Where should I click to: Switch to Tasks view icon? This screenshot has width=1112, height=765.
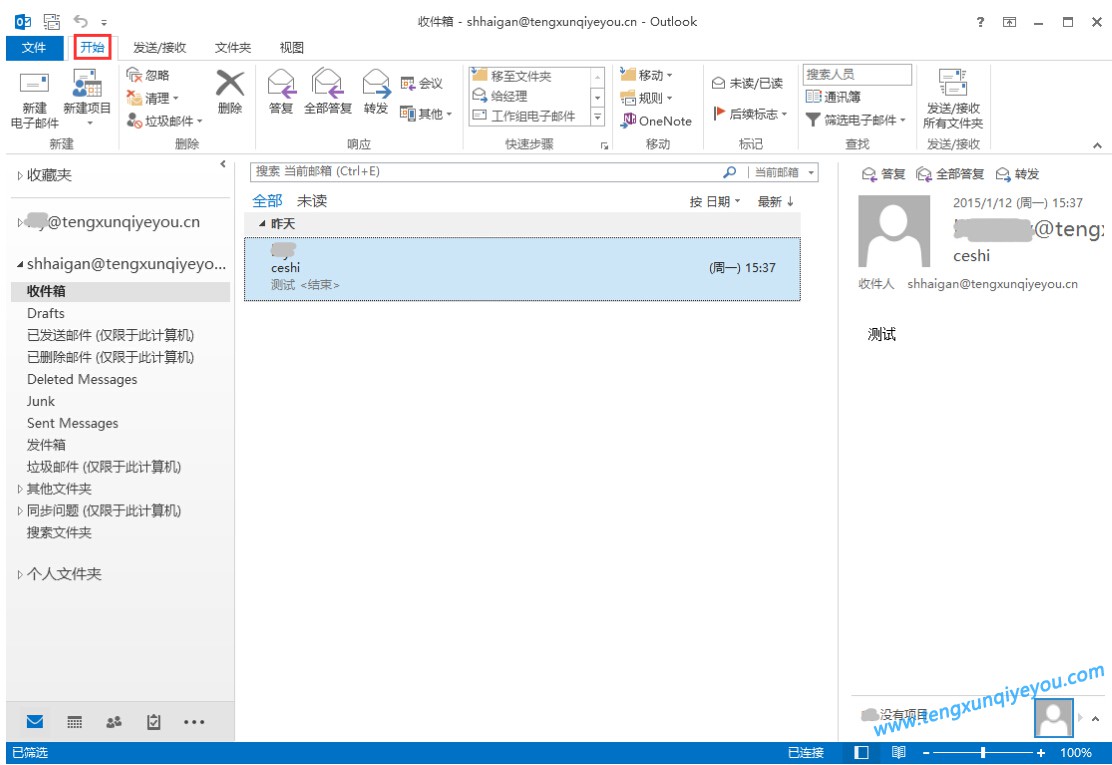tap(153, 722)
